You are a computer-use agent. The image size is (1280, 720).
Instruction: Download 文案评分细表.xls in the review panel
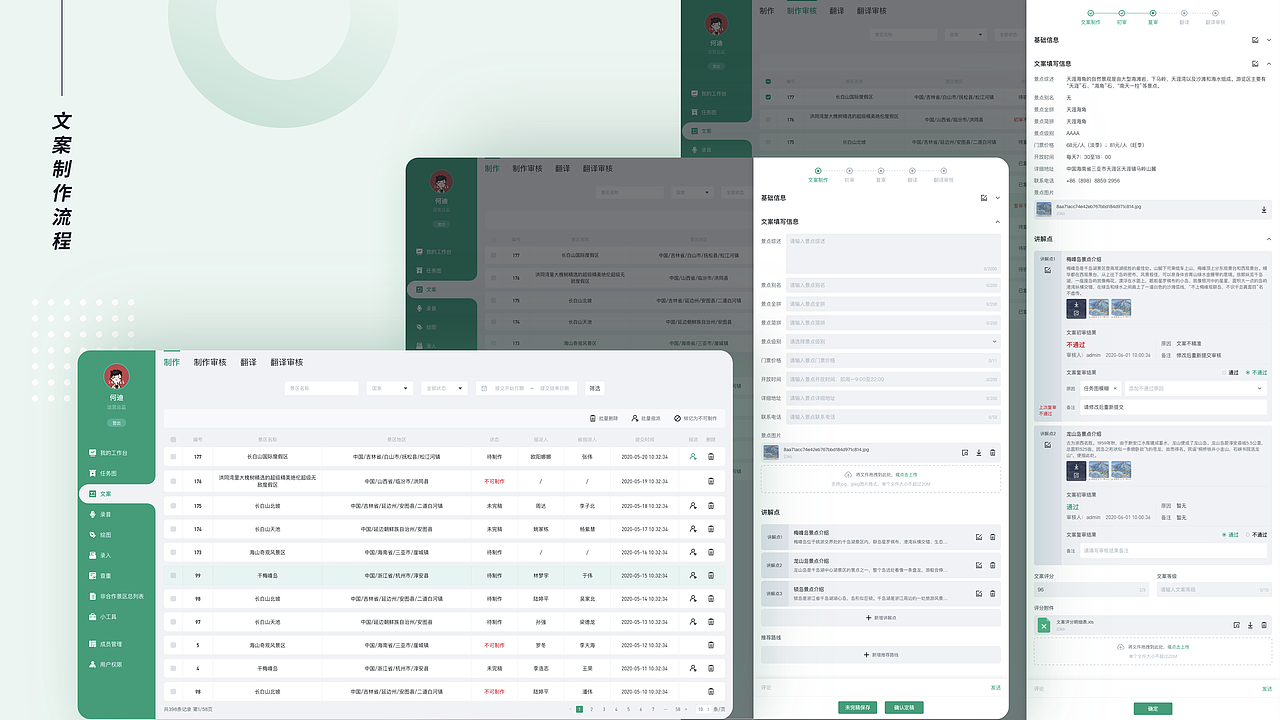(1251, 625)
